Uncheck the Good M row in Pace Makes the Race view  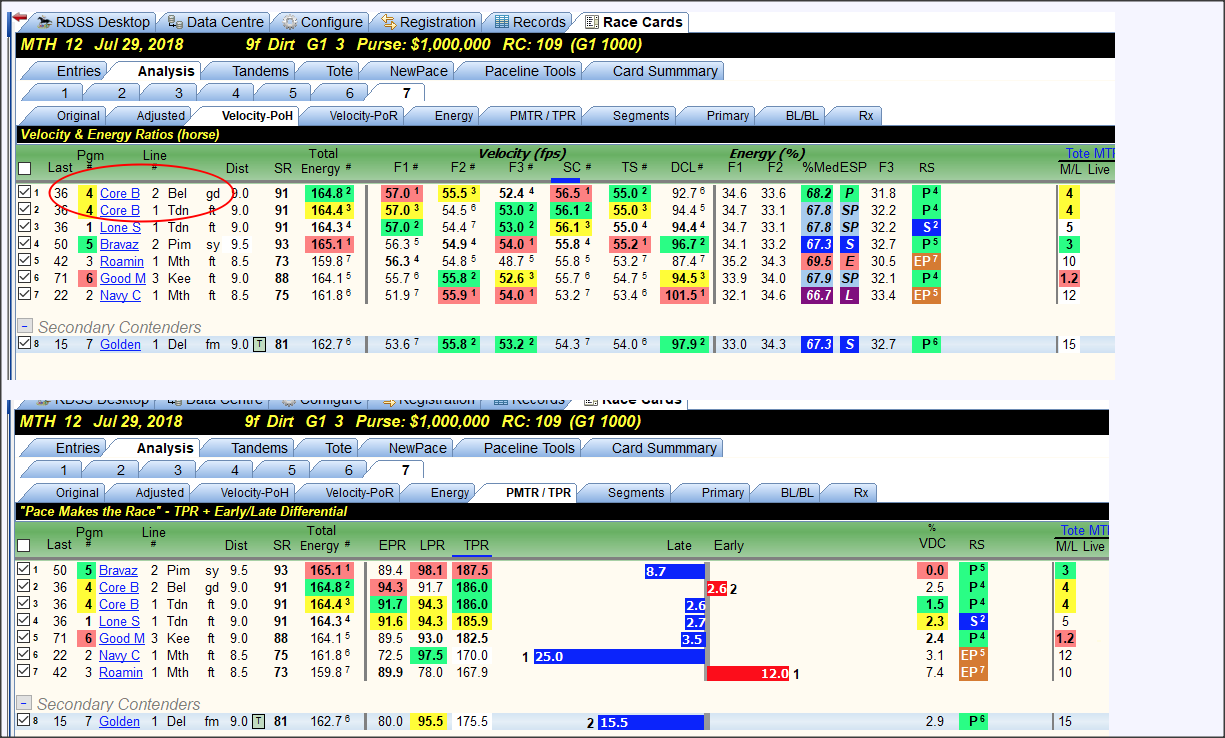tap(25, 639)
